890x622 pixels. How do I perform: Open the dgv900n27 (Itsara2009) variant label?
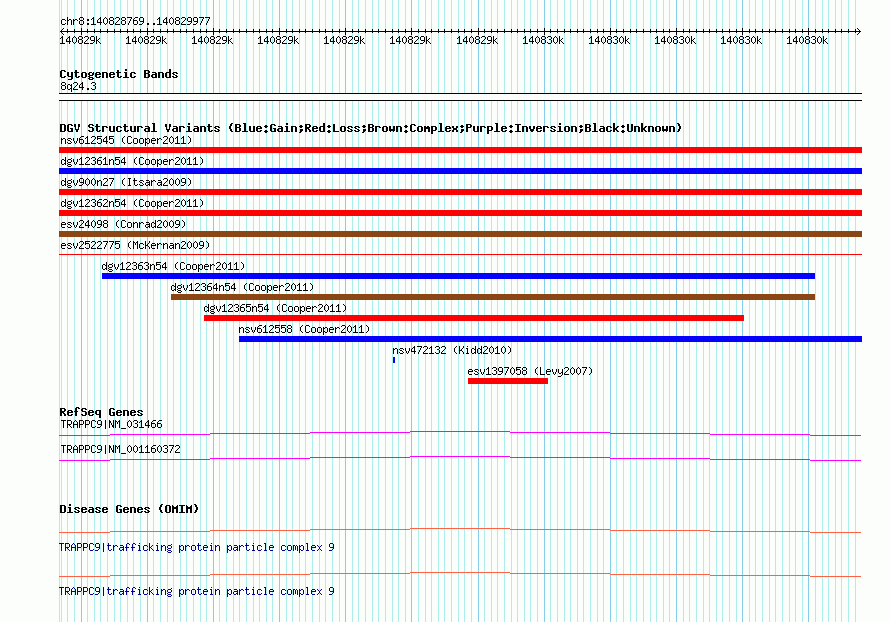click(x=126, y=182)
